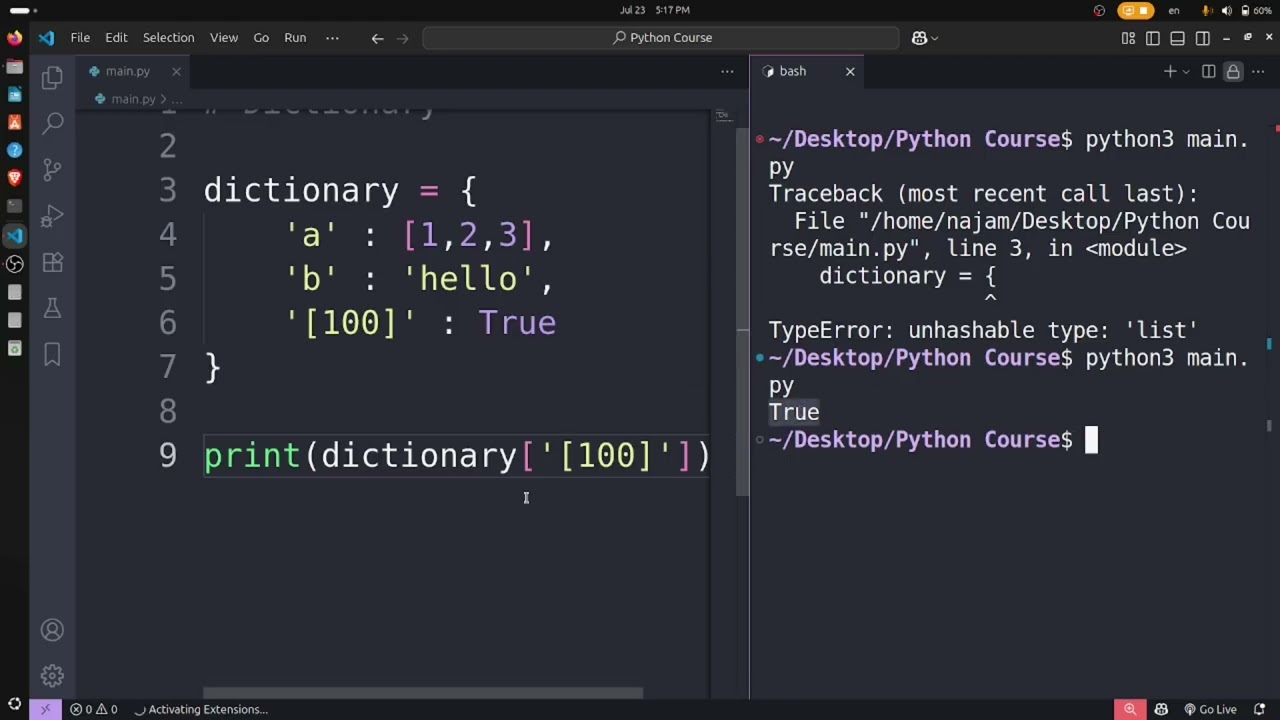Open Run and Debug view
Image resolution: width=1280 pixels, height=720 pixels.
[x=53, y=216]
